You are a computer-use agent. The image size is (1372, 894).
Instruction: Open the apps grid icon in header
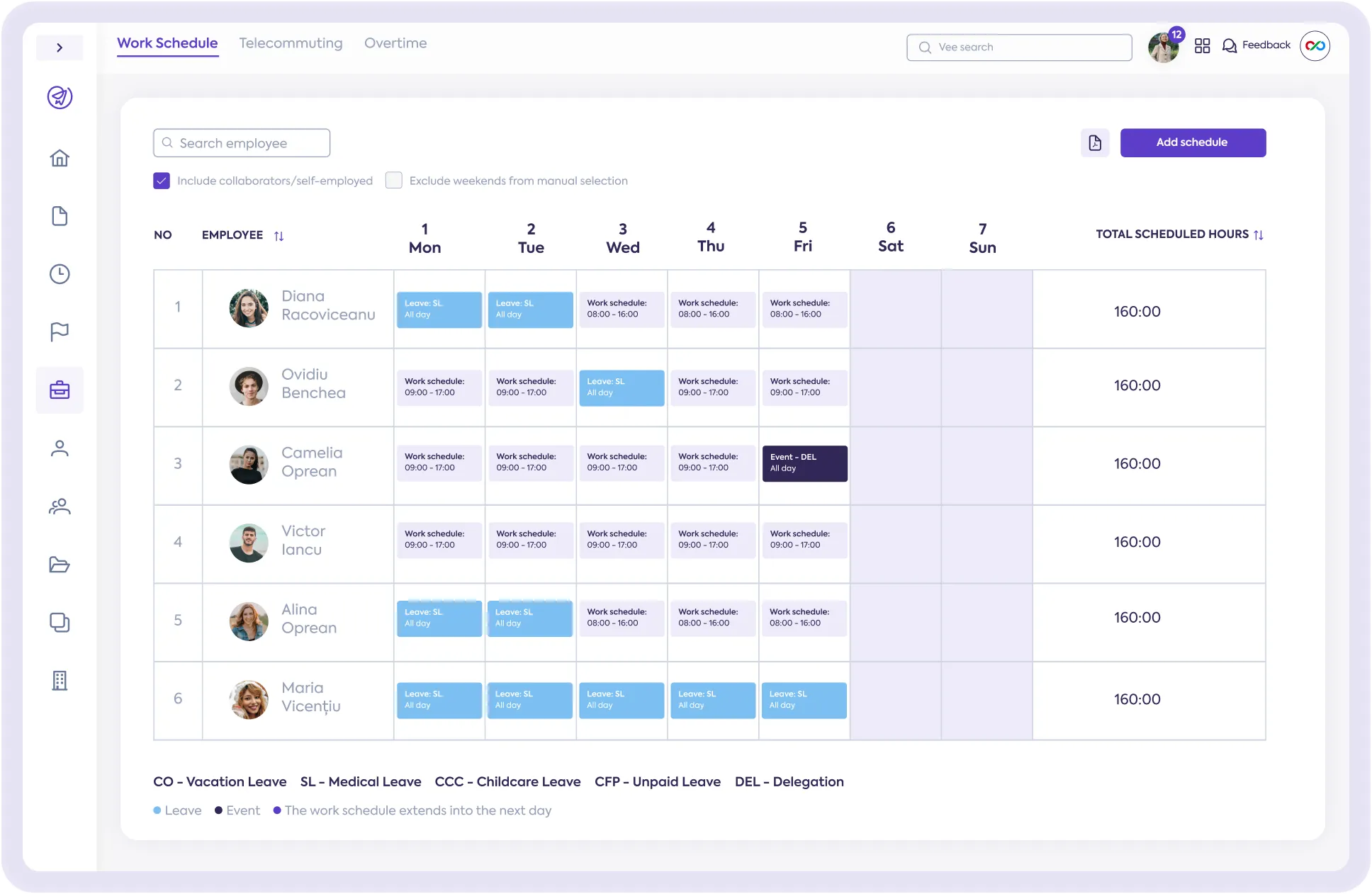point(1202,46)
